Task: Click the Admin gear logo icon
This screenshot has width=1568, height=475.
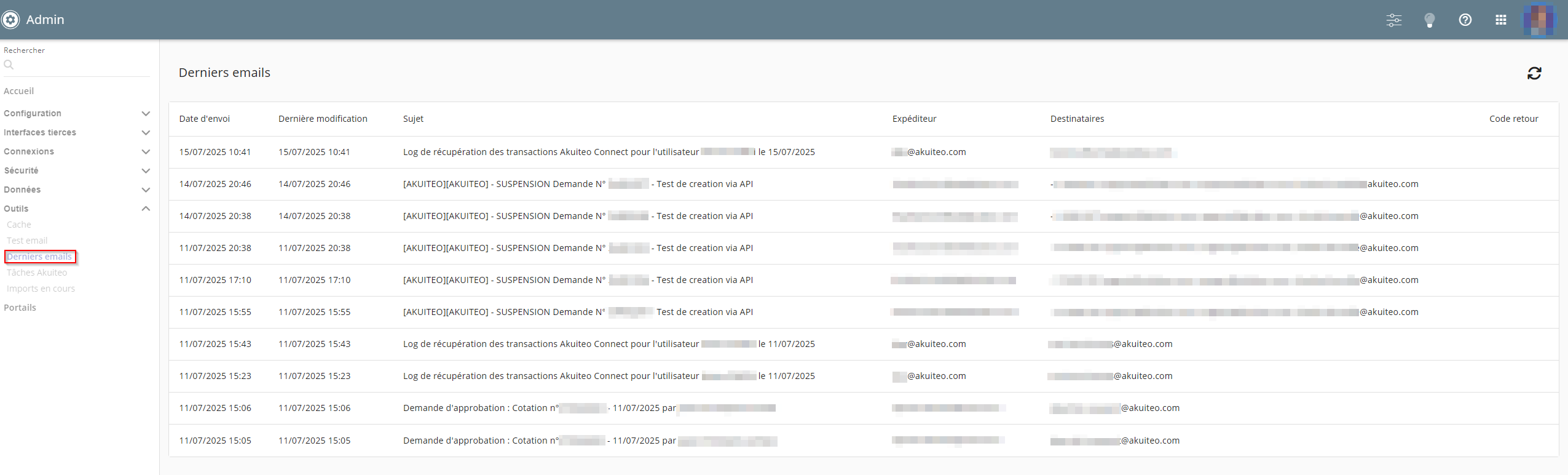Action: [x=10, y=20]
